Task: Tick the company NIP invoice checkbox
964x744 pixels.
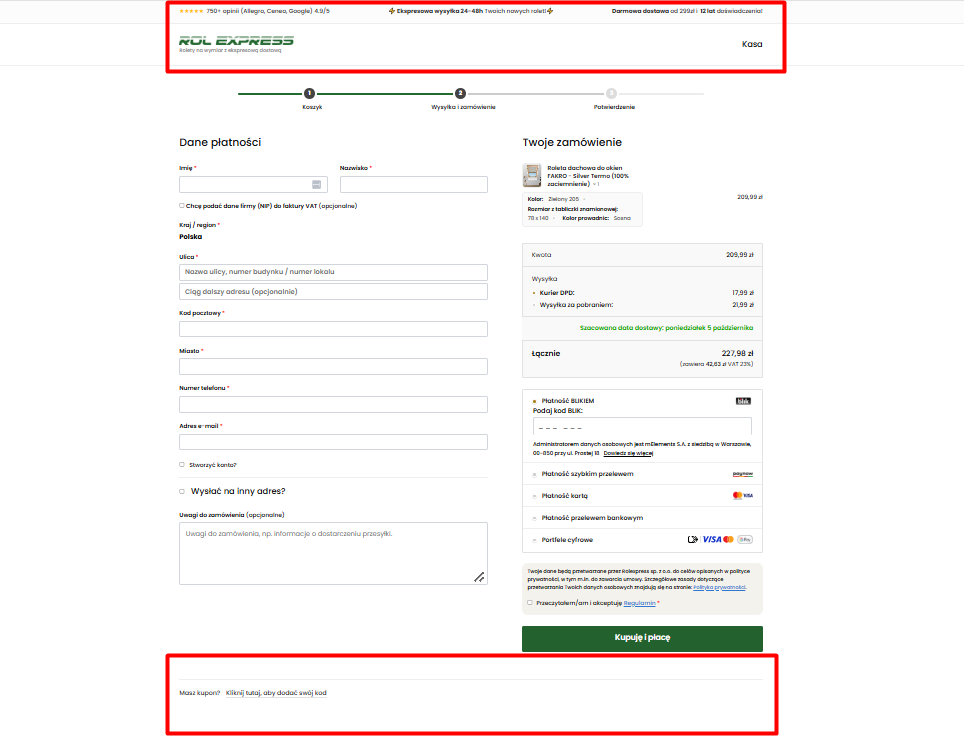Action: (x=182, y=206)
